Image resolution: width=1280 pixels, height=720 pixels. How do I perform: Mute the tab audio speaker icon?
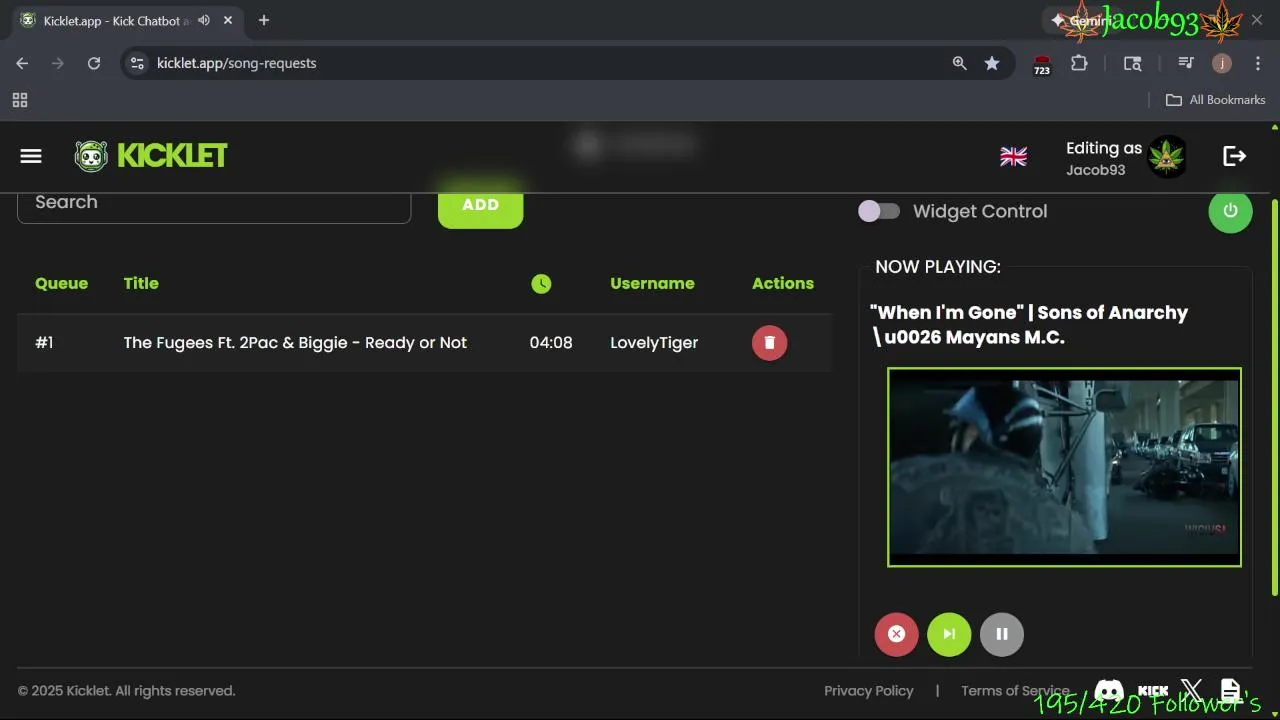click(204, 20)
